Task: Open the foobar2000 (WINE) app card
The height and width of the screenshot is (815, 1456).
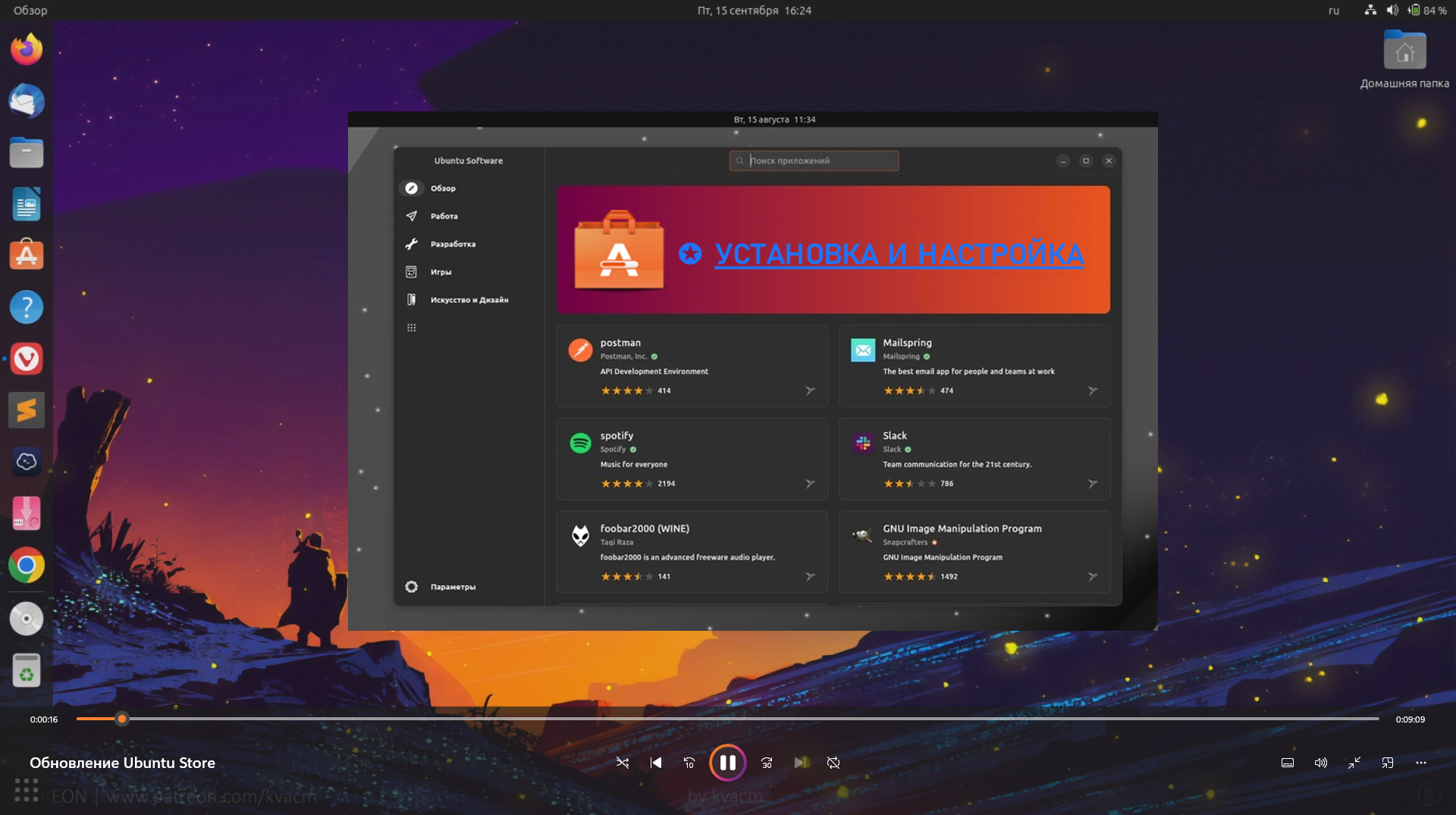Action: pyautogui.click(x=692, y=552)
